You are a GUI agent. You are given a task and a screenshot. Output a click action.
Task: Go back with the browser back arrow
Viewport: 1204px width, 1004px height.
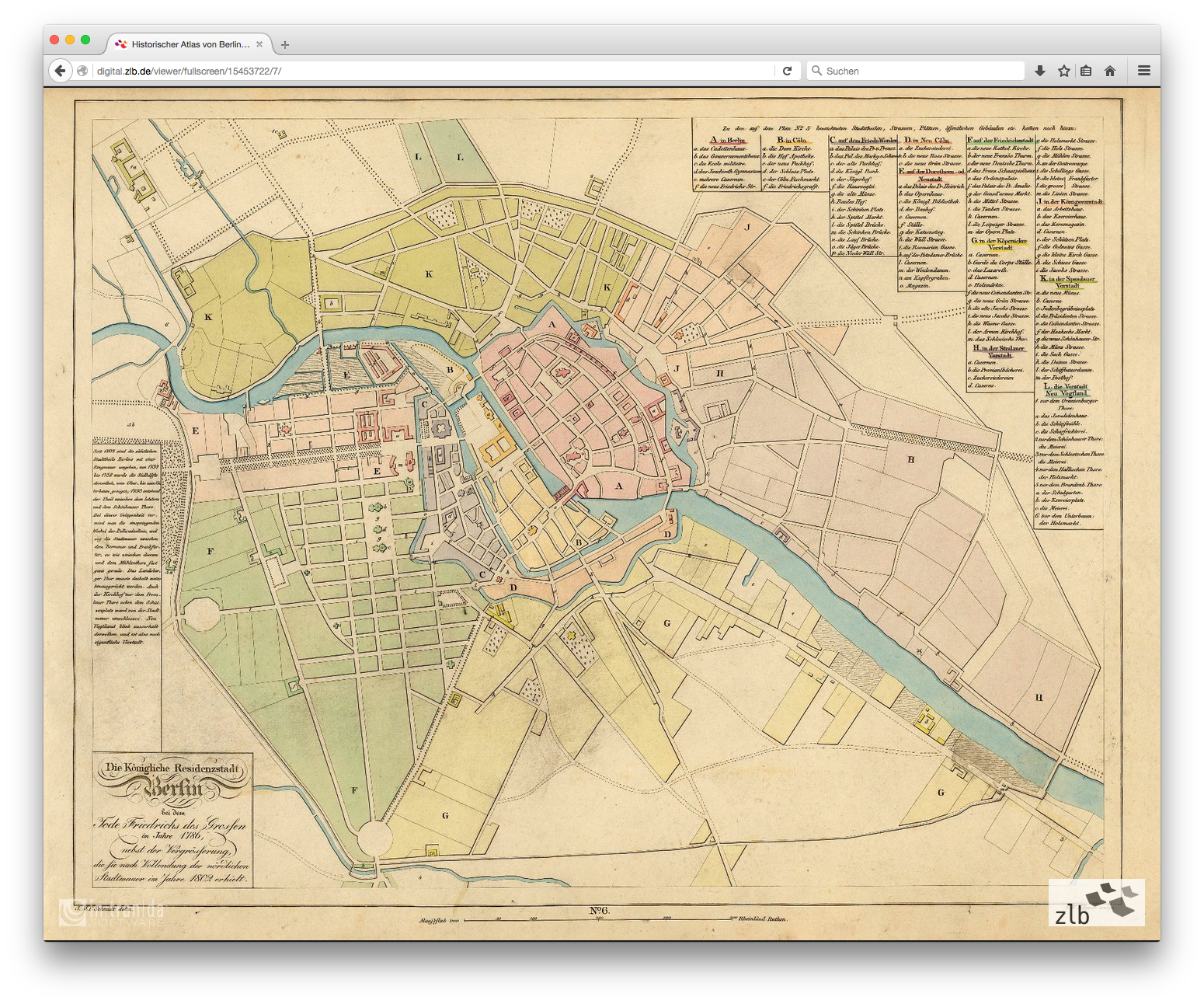click(x=60, y=71)
